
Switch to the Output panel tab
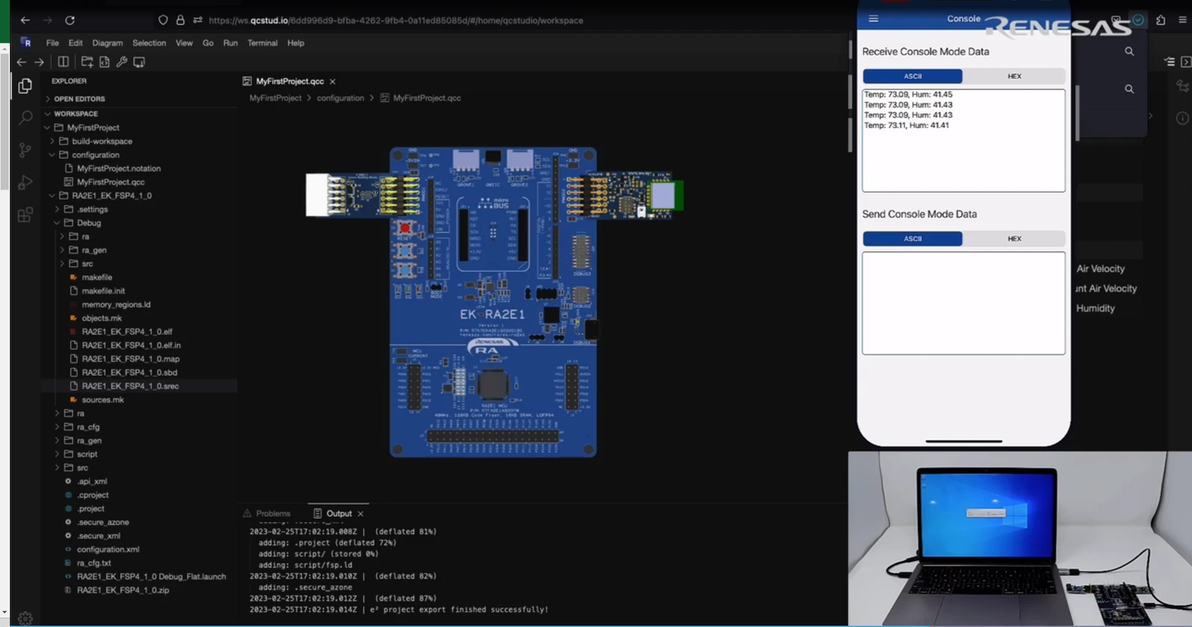(x=339, y=514)
